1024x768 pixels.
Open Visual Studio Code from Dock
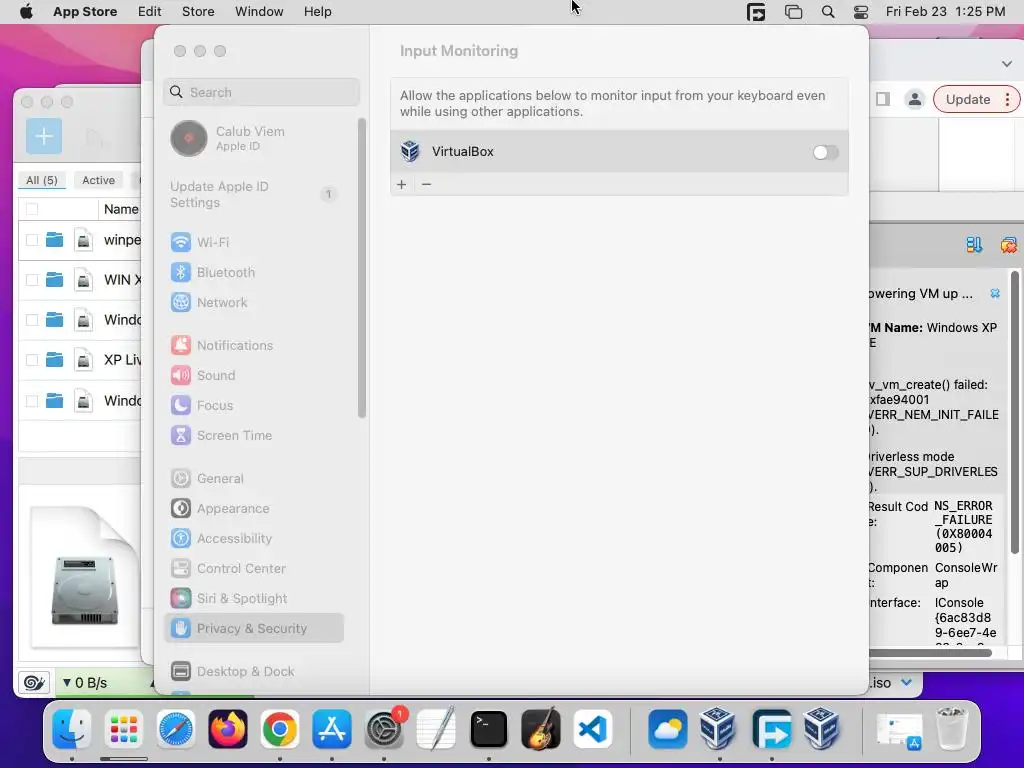click(592, 729)
